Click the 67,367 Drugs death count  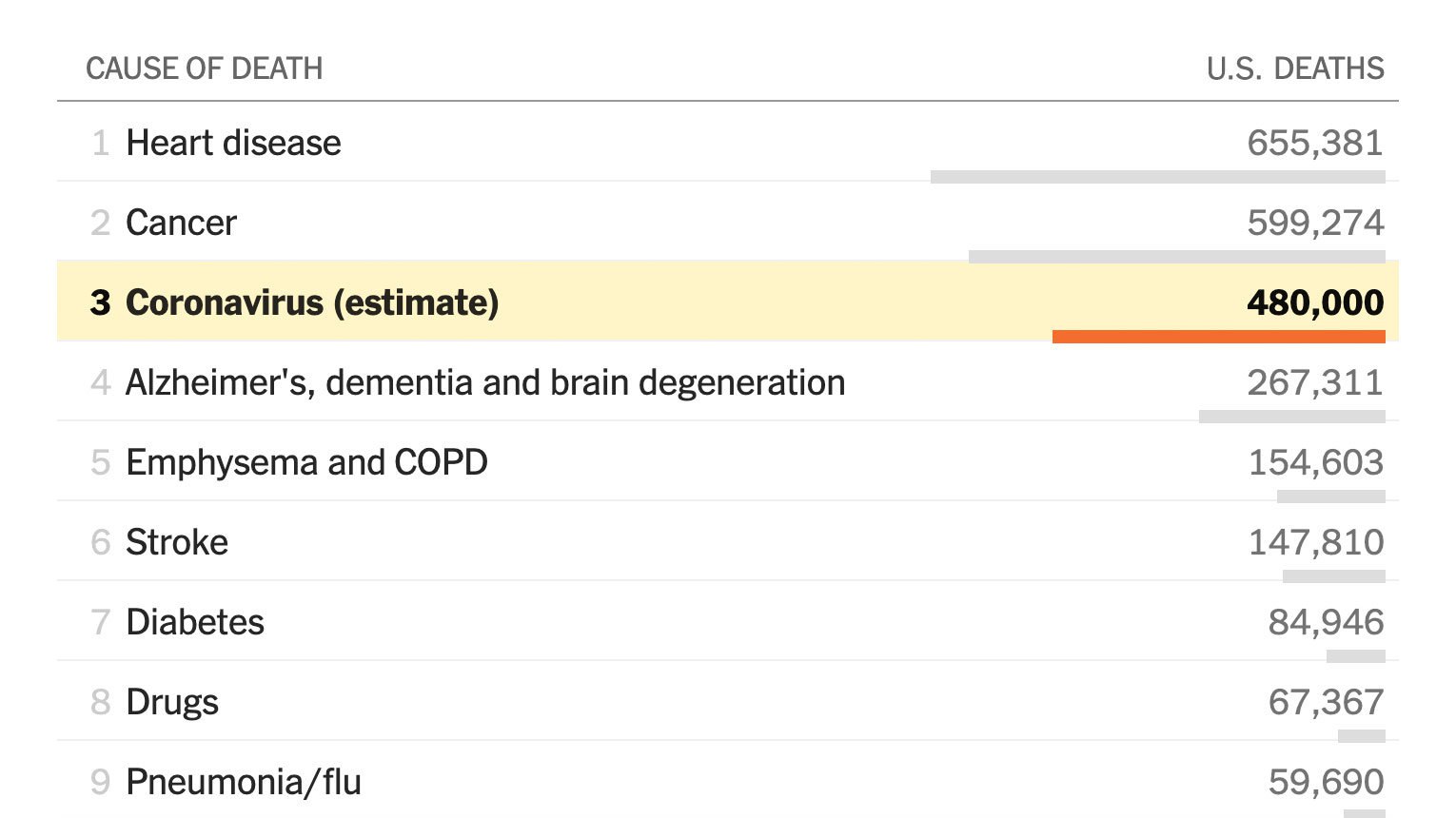tap(1326, 702)
